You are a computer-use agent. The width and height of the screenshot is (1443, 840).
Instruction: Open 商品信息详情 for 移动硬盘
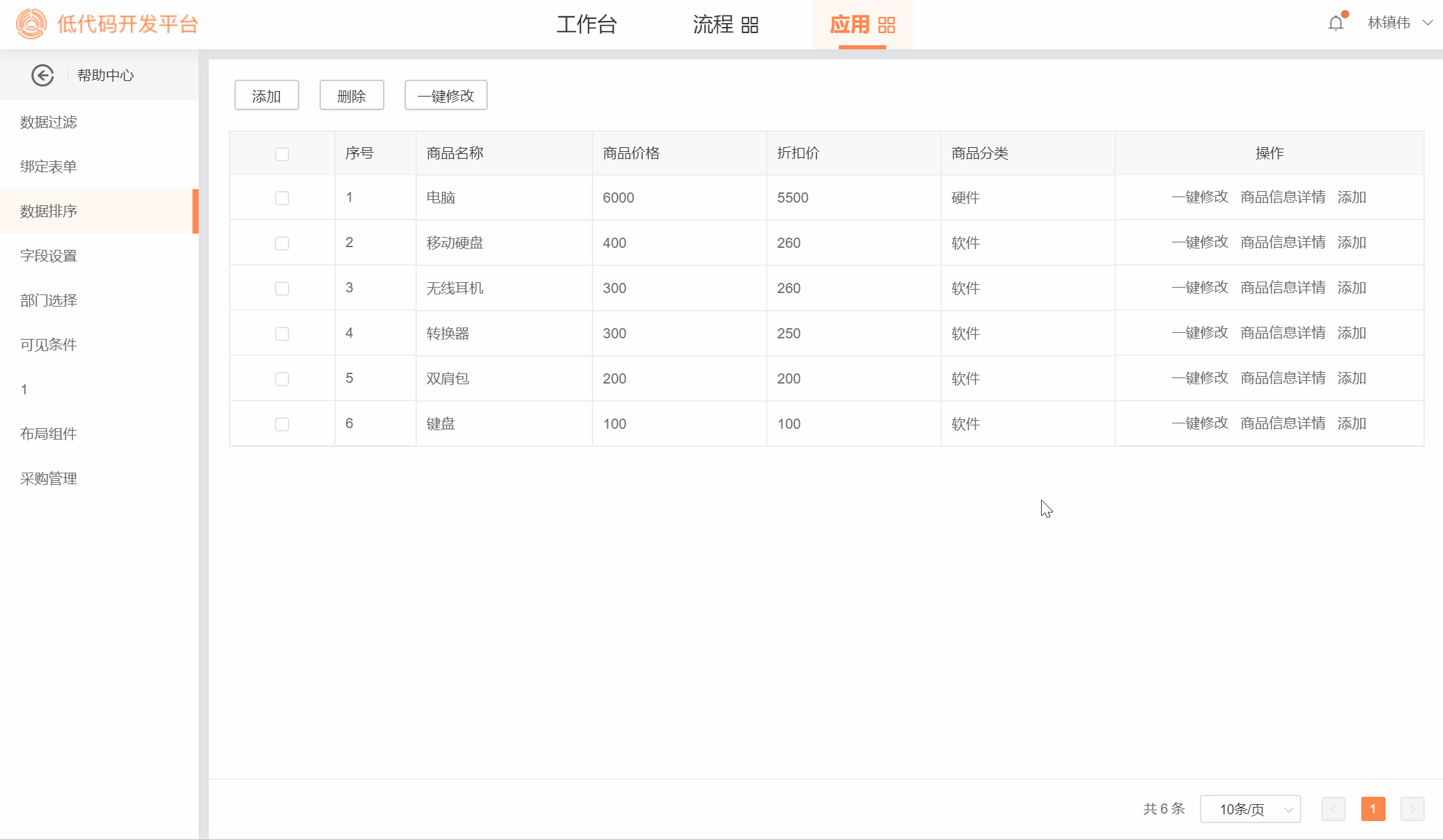click(x=1283, y=242)
